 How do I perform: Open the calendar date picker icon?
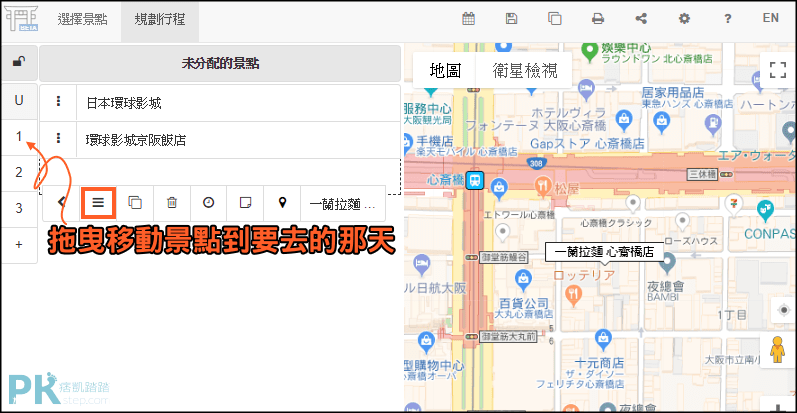click(x=468, y=19)
